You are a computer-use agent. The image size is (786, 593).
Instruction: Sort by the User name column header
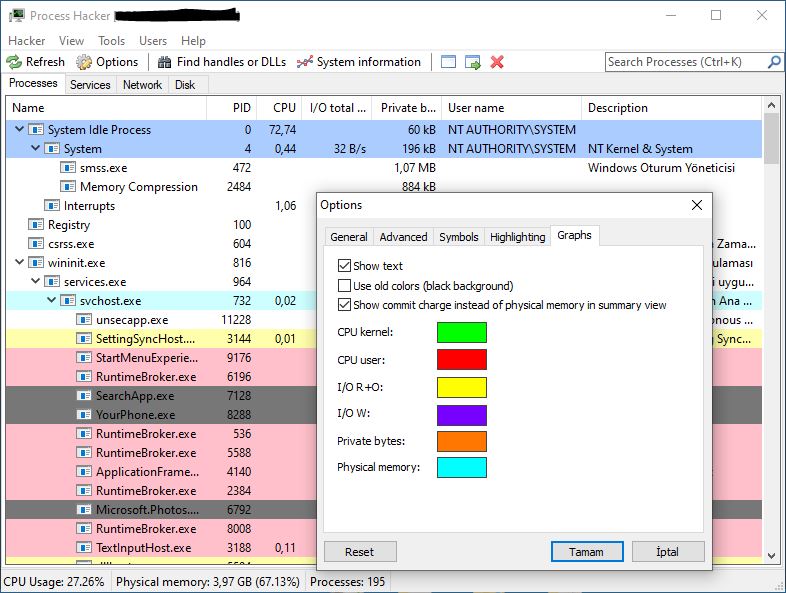pos(512,108)
